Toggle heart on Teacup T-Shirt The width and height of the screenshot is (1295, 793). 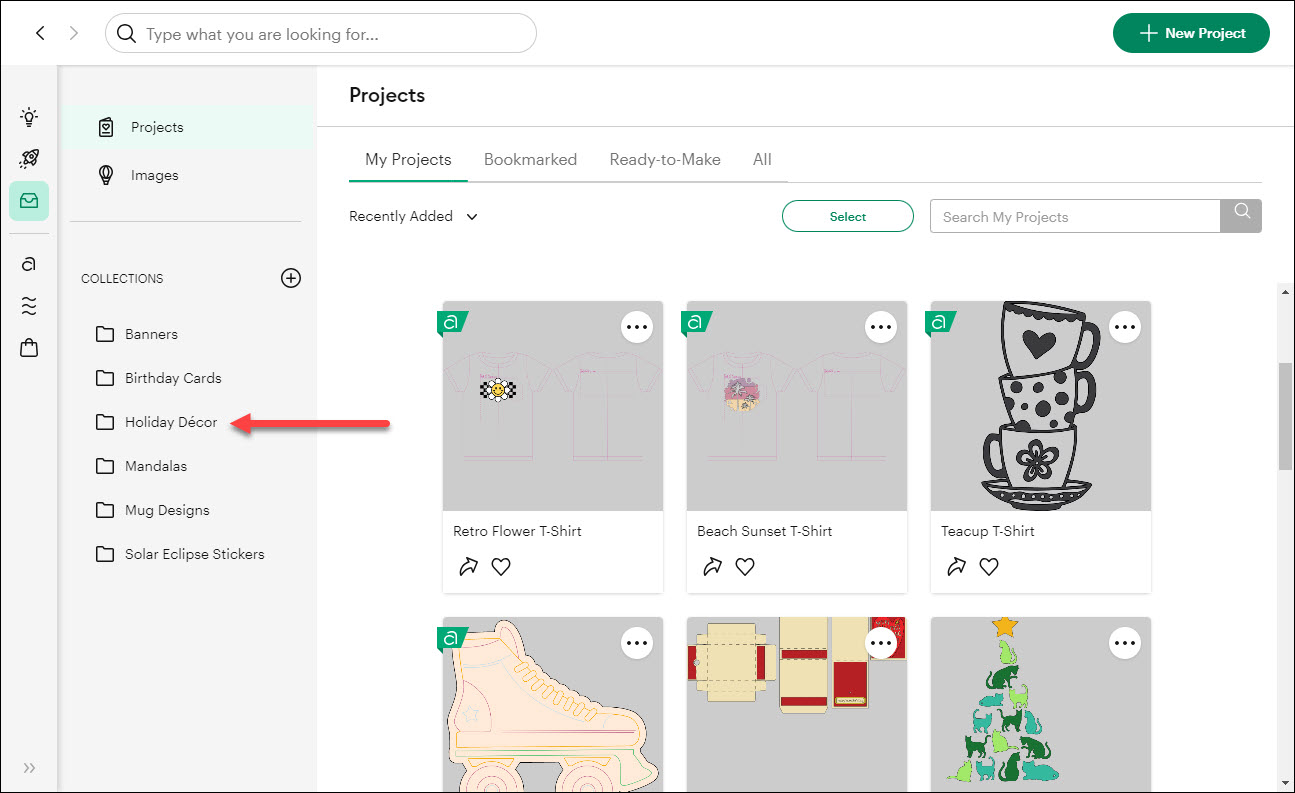click(x=989, y=567)
